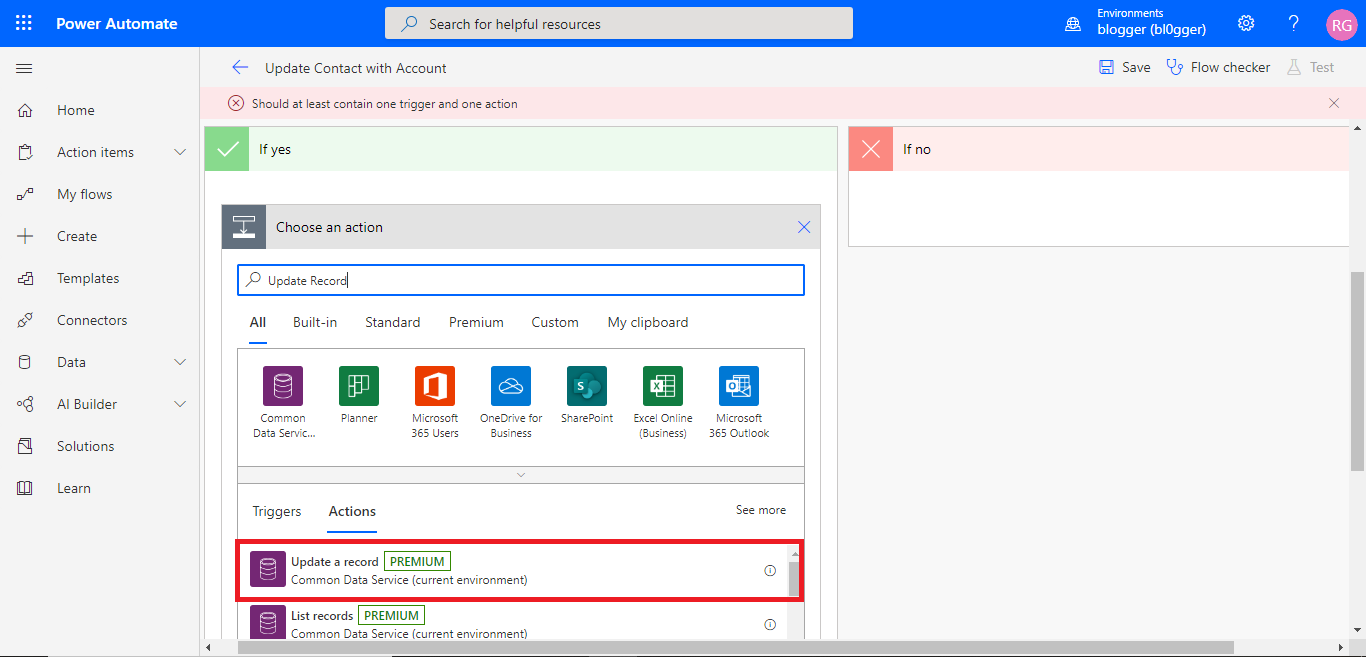Expand the Action items chevron
The height and width of the screenshot is (657, 1366).
click(x=180, y=152)
